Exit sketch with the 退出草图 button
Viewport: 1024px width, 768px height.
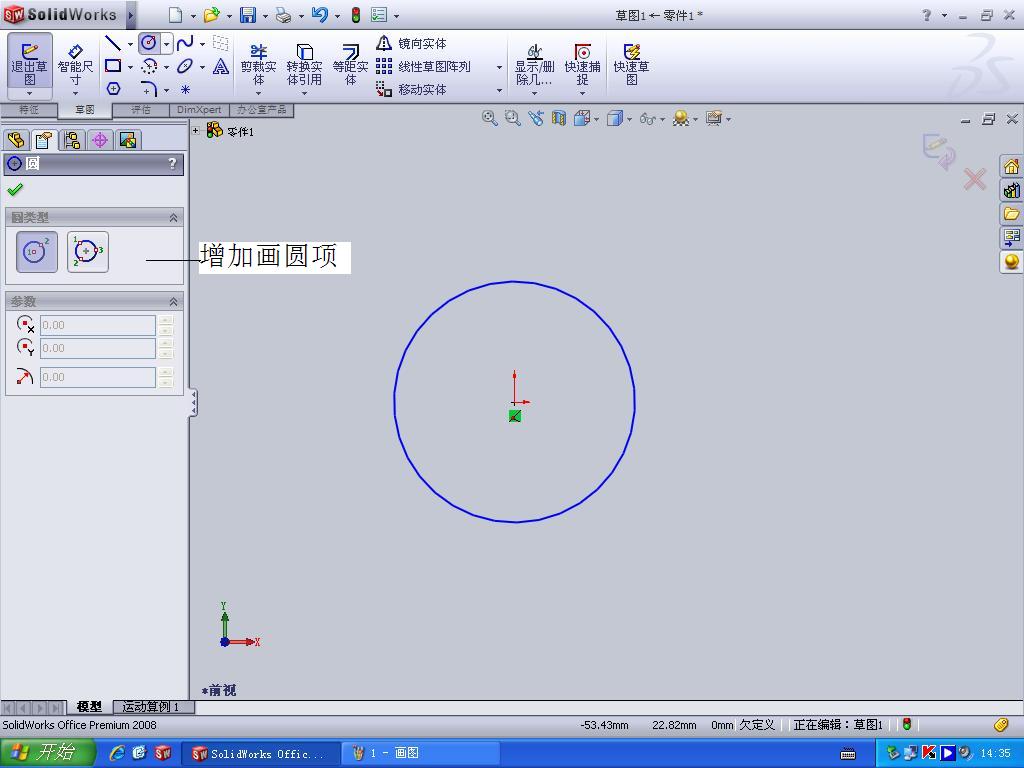coord(29,63)
